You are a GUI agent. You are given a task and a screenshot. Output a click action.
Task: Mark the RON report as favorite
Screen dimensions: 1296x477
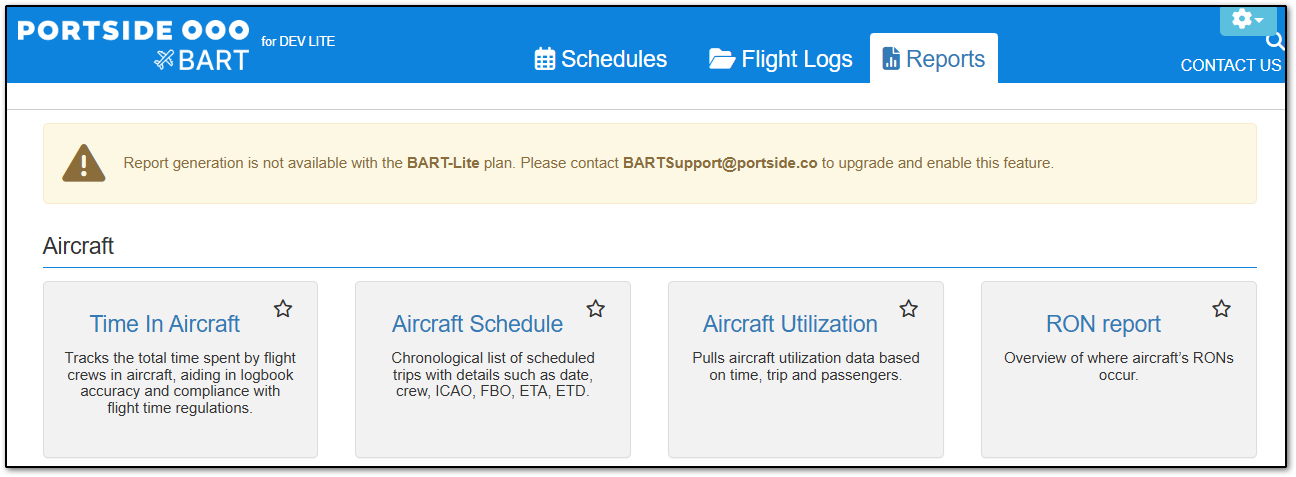(x=1221, y=309)
